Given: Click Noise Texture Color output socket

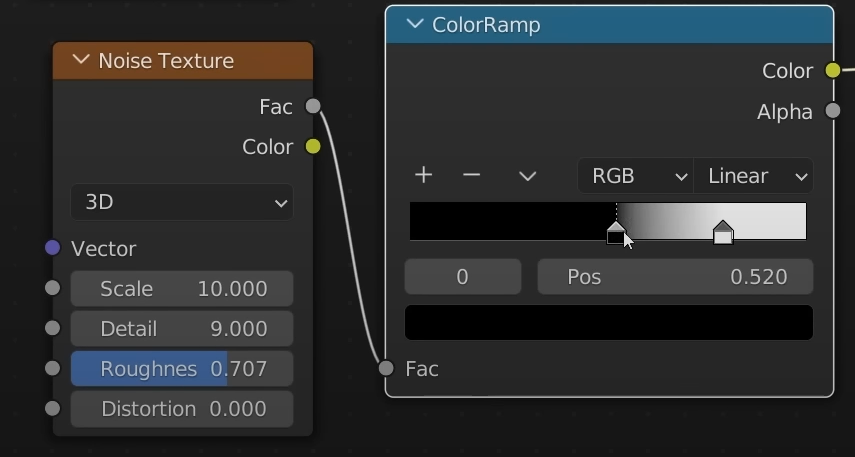Looking at the screenshot, I should click(313, 147).
